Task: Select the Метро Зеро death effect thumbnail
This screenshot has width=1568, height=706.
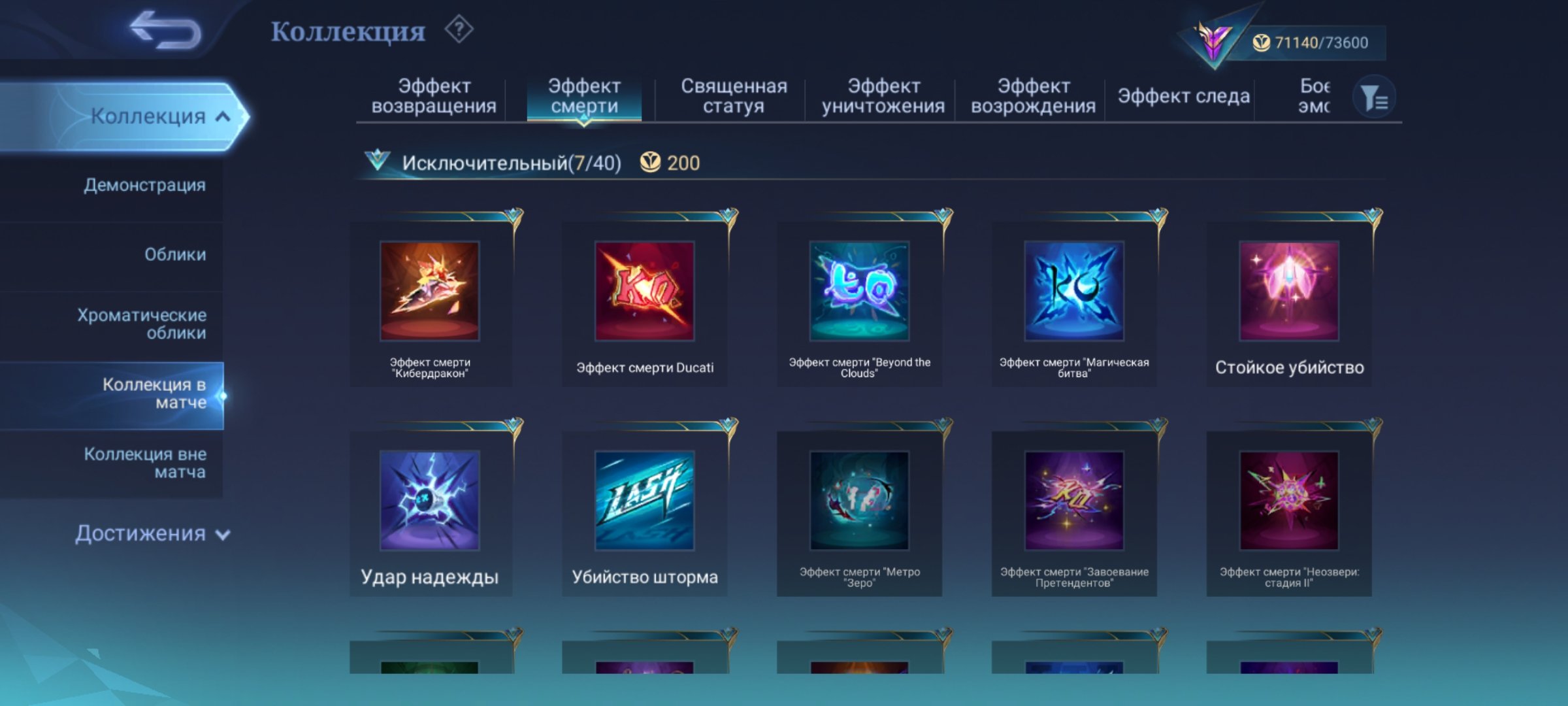Action: (859, 501)
